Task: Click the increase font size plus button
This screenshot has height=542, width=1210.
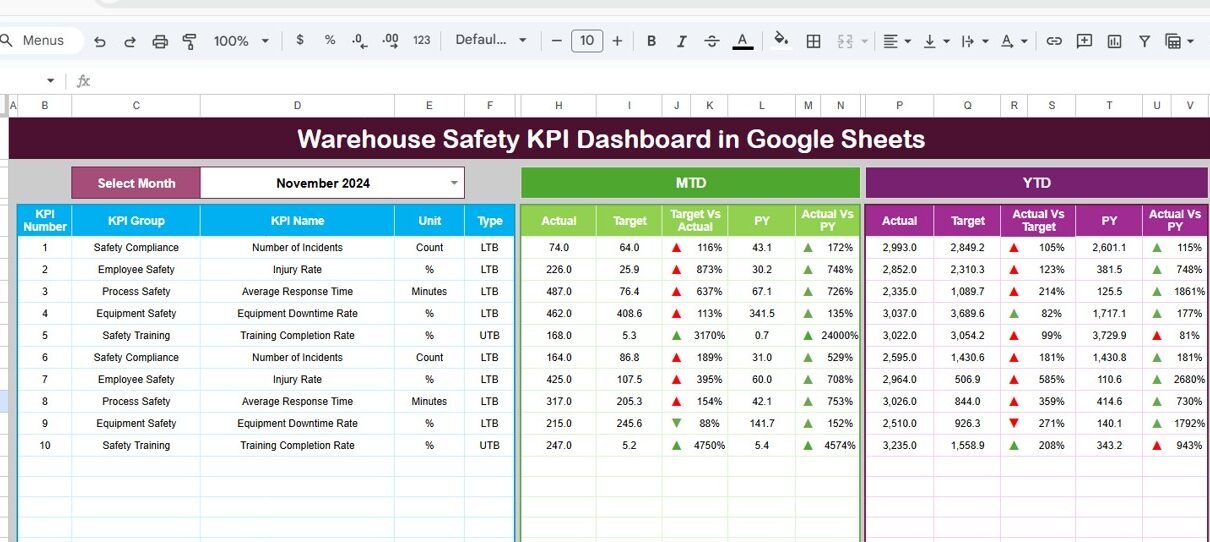Action: coord(617,41)
